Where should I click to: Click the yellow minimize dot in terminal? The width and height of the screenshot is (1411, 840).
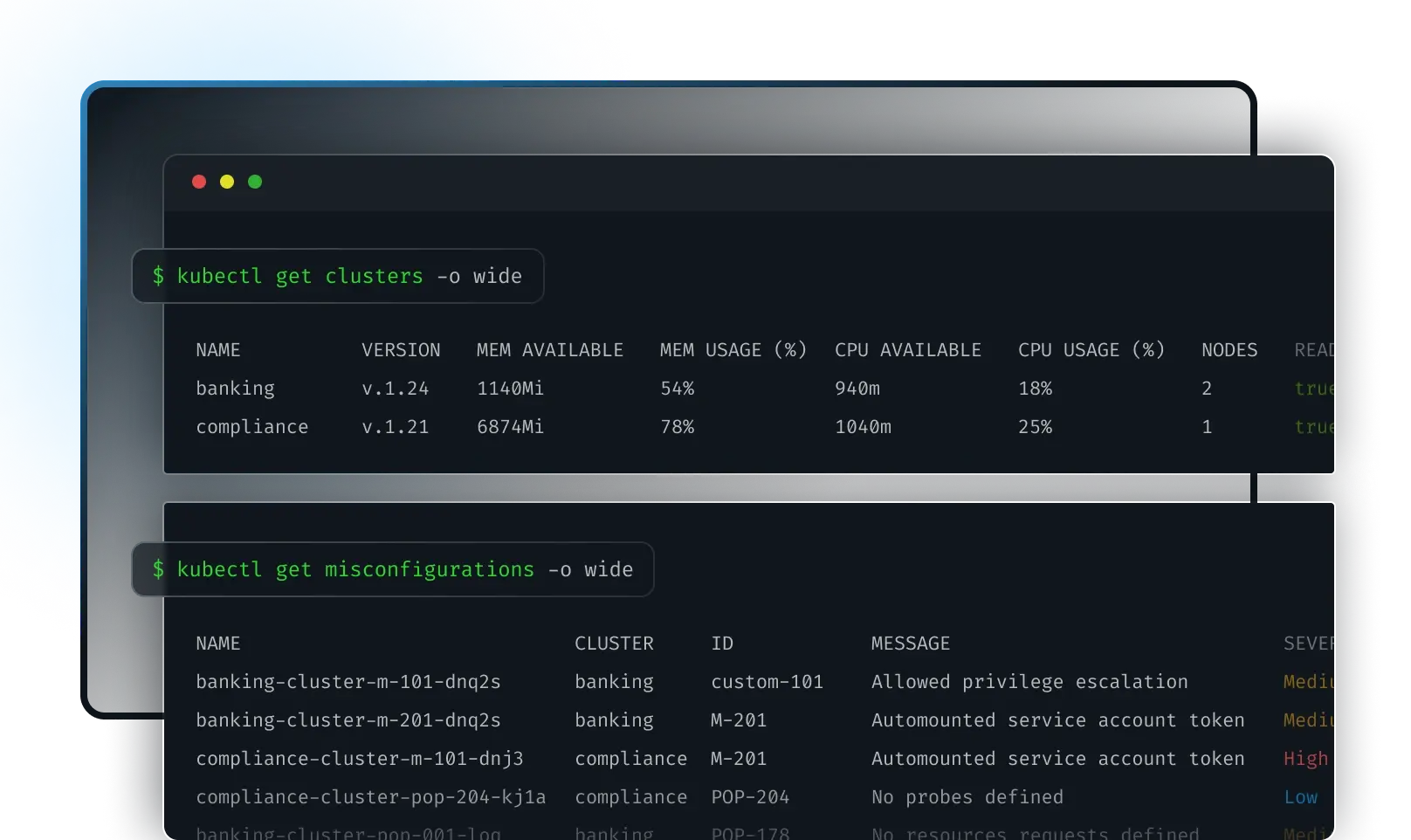pos(227,182)
